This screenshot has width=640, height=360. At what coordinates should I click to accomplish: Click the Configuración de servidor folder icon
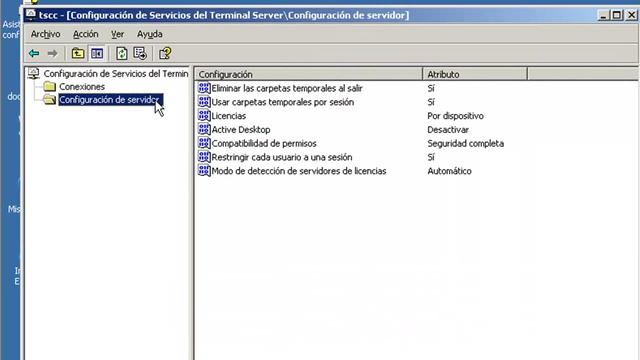coord(49,100)
